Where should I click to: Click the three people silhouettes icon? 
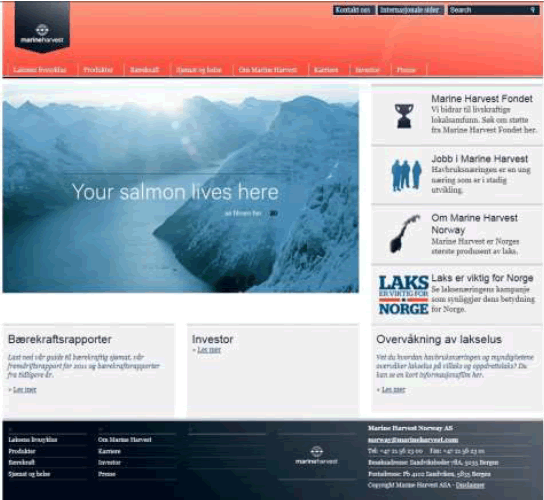[x=406, y=175]
